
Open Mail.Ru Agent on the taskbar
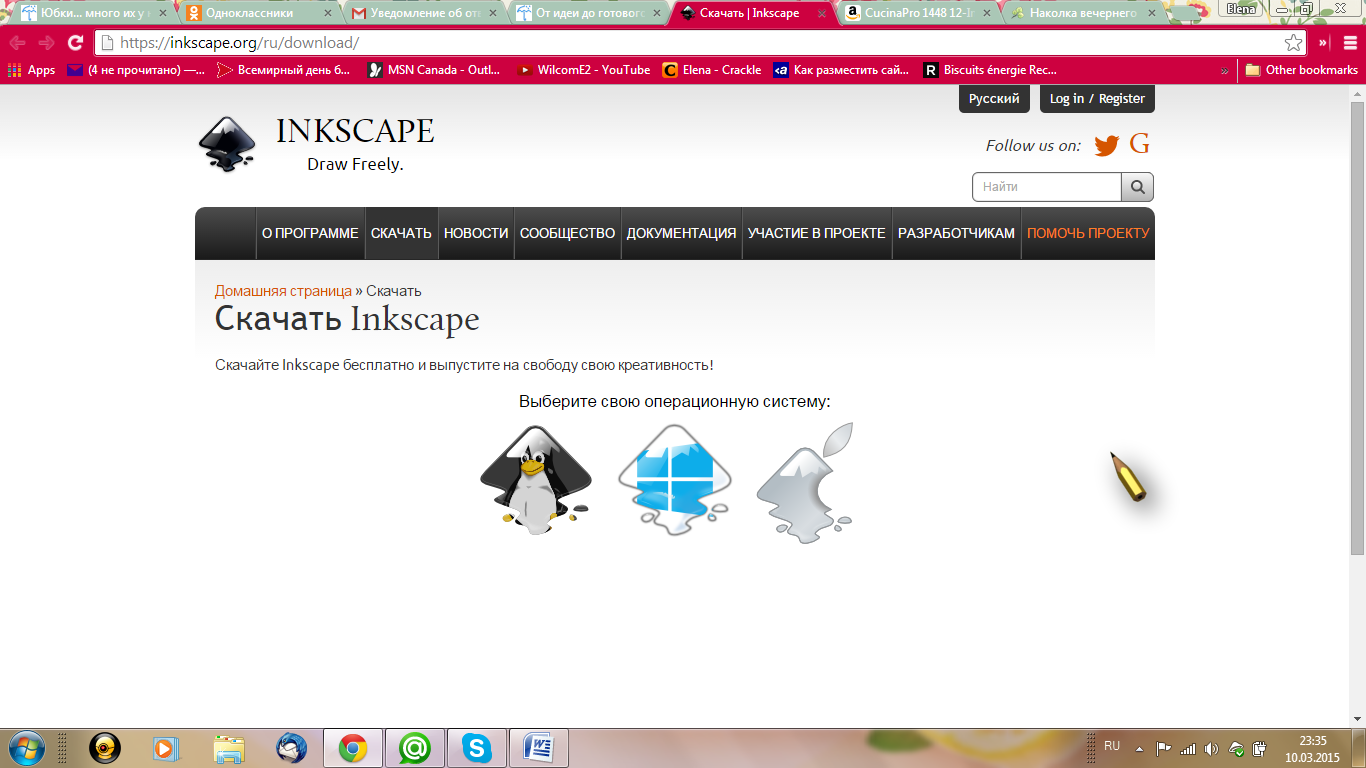click(415, 748)
